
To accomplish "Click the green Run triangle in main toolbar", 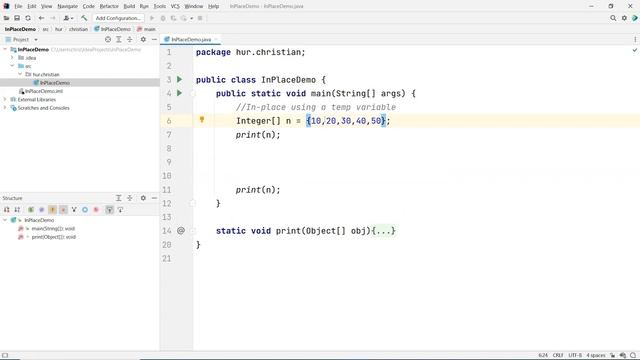I will pyautogui.click(x=152, y=18).
